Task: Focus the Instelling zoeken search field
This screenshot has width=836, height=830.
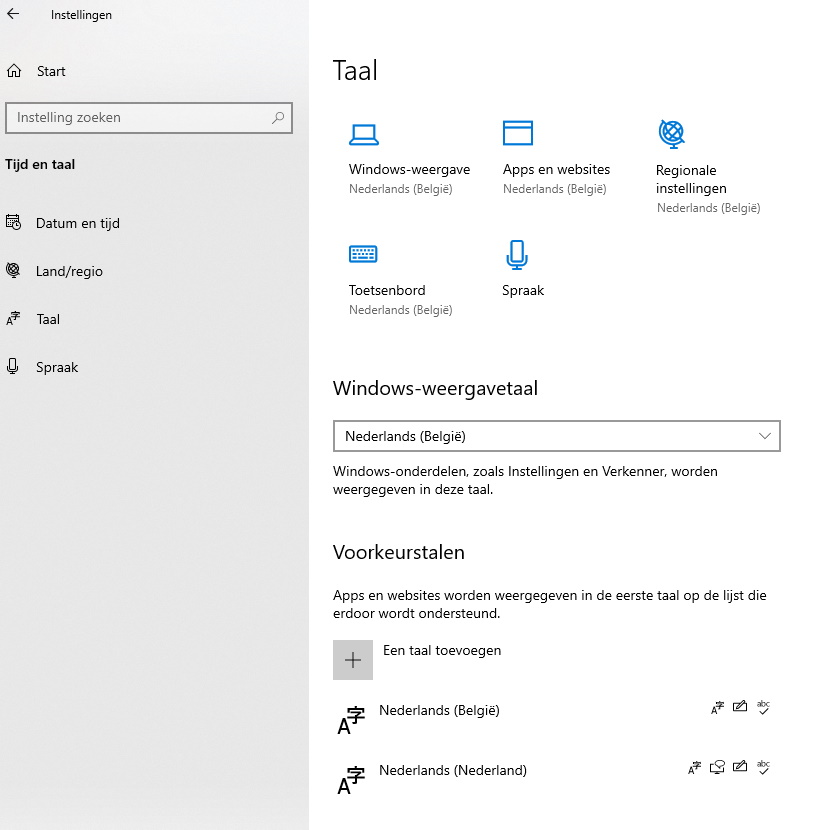Action: pyautogui.click(x=149, y=117)
